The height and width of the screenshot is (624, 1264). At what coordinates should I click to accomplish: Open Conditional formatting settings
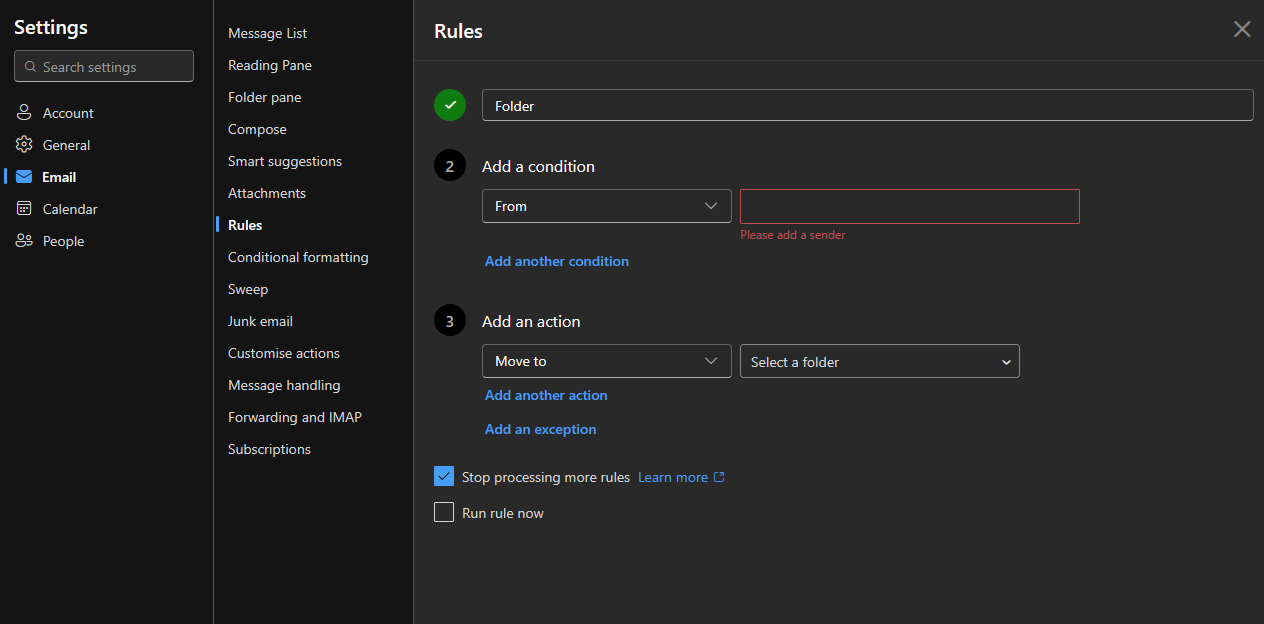pyautogui.click(x=298, y=257)
